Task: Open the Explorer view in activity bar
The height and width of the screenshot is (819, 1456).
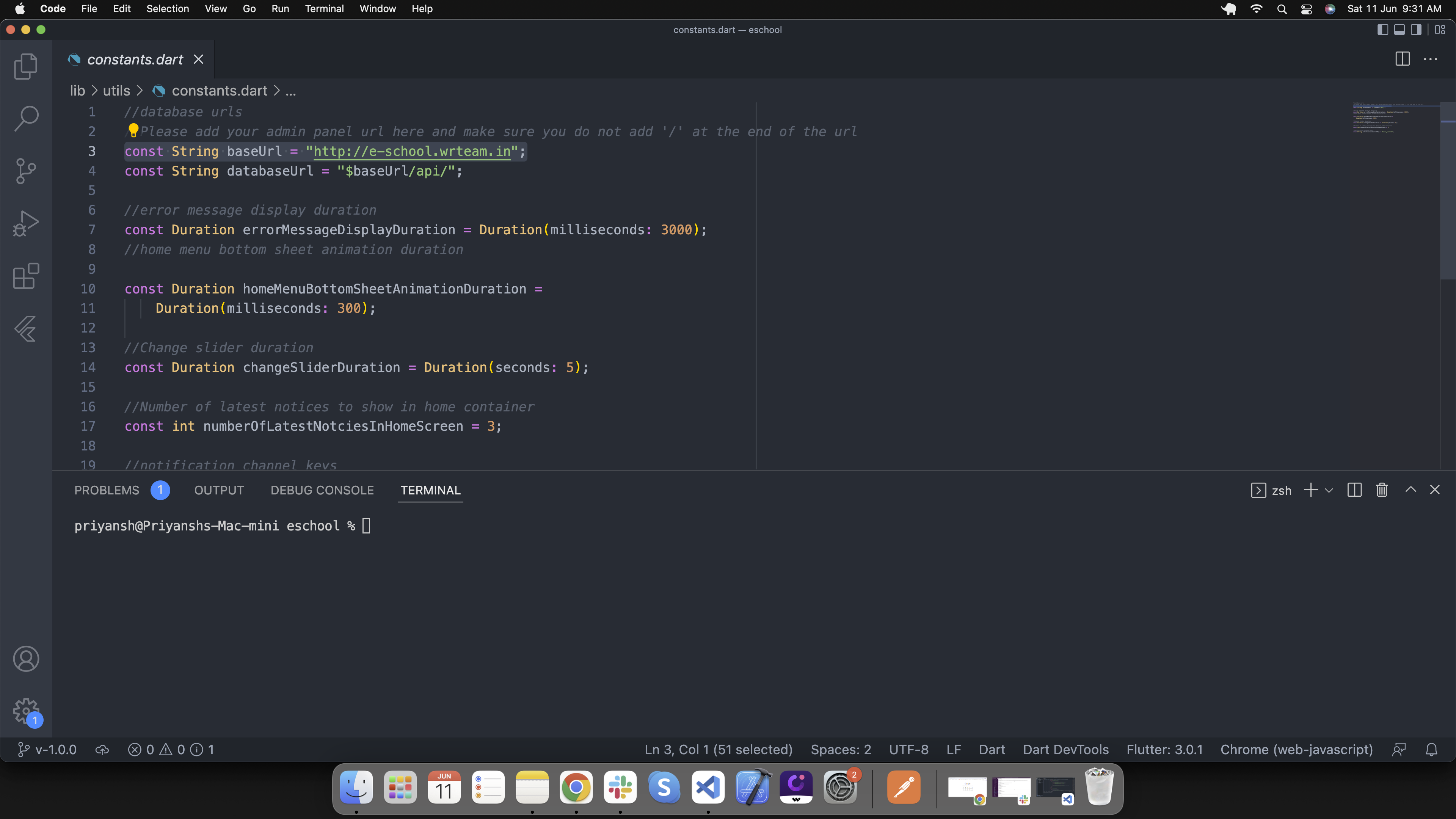Action: pyautogui.click(x=26, y=66)
